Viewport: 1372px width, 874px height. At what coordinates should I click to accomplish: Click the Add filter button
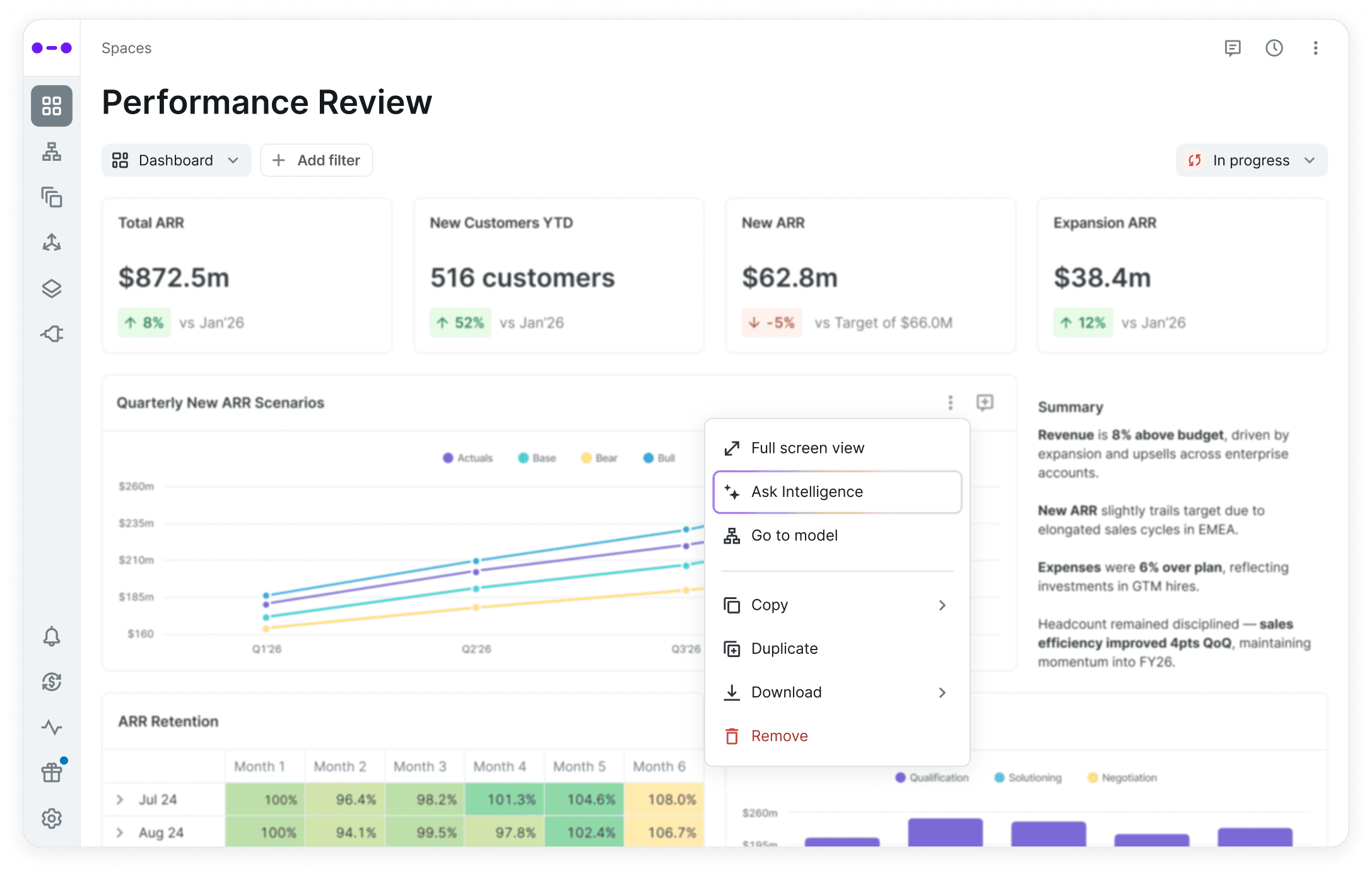316,160
